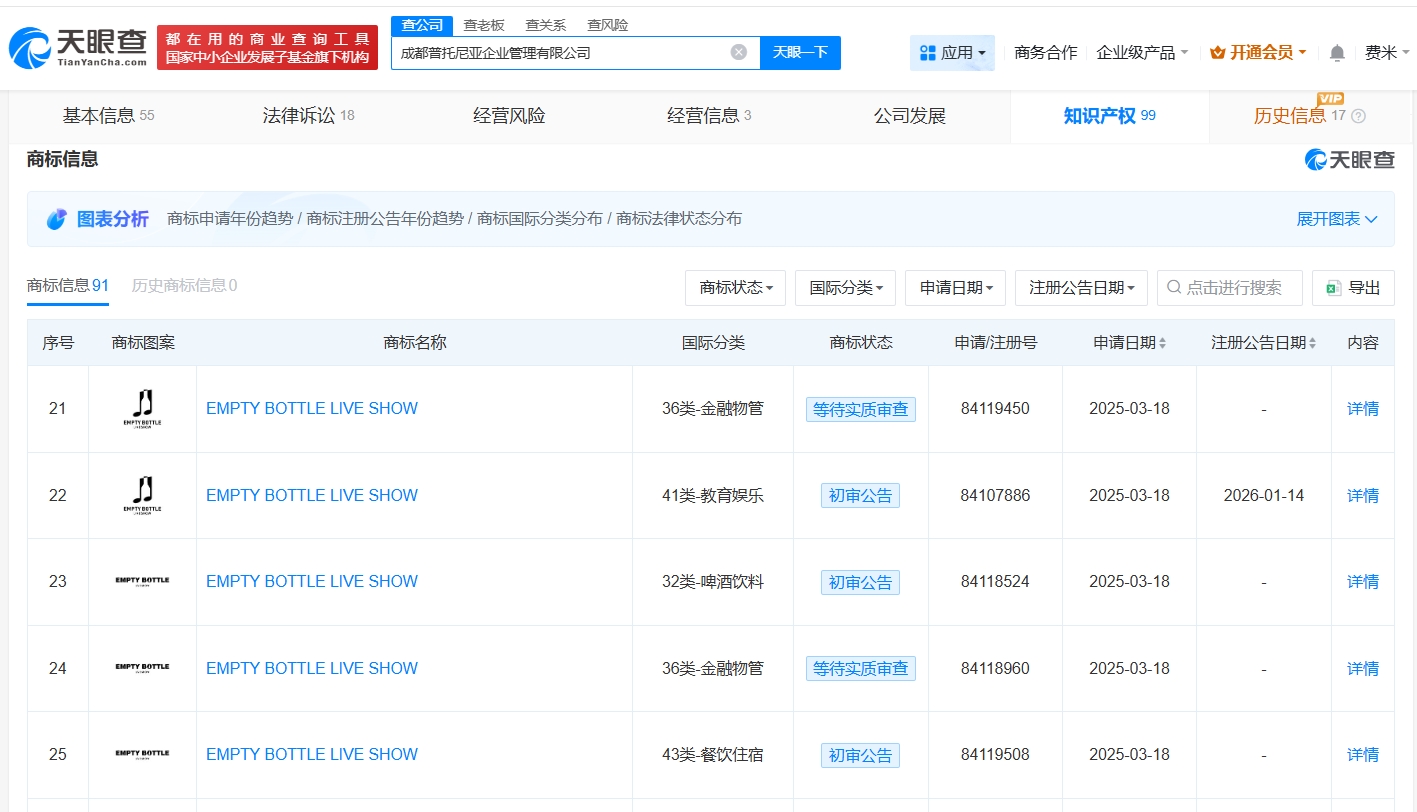
Task: Open the 开通会员 membership menu
Action: (1258, 53)
